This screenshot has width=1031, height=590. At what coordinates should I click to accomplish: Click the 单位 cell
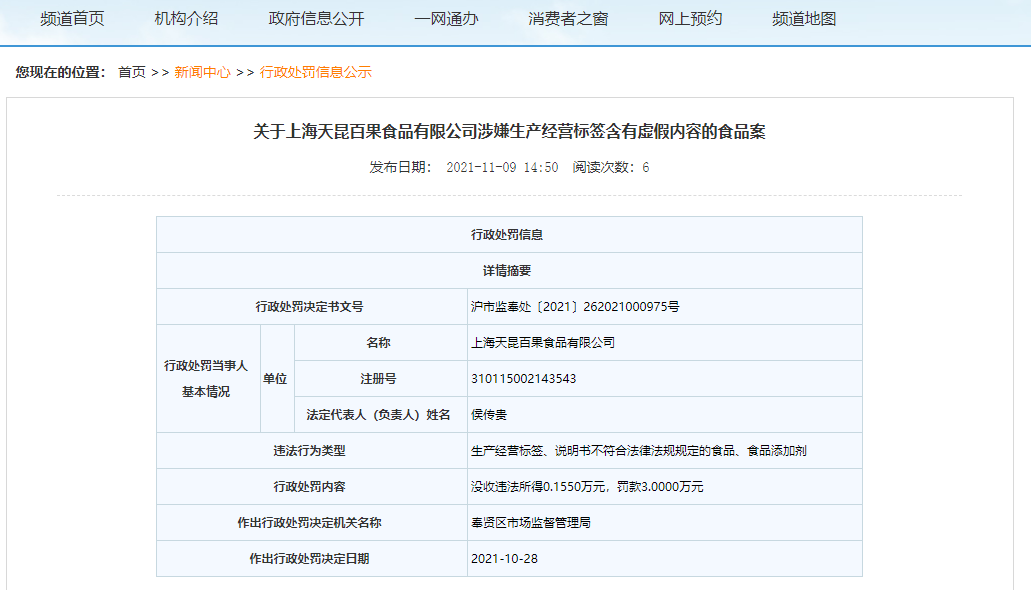[x=277, y=379]
